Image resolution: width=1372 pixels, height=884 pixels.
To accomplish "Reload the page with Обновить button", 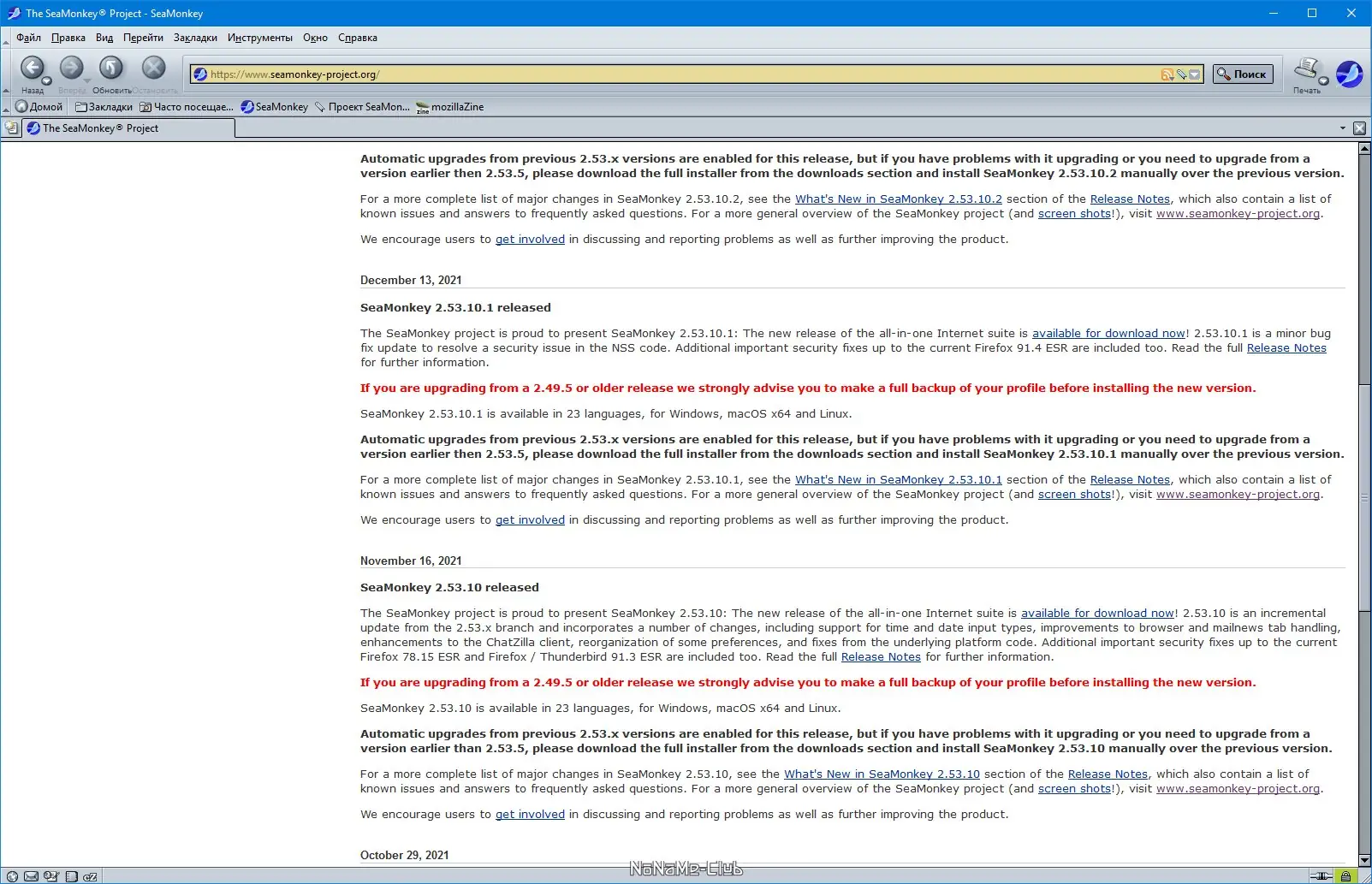I will pyautogui.click(x=111, y=68).
